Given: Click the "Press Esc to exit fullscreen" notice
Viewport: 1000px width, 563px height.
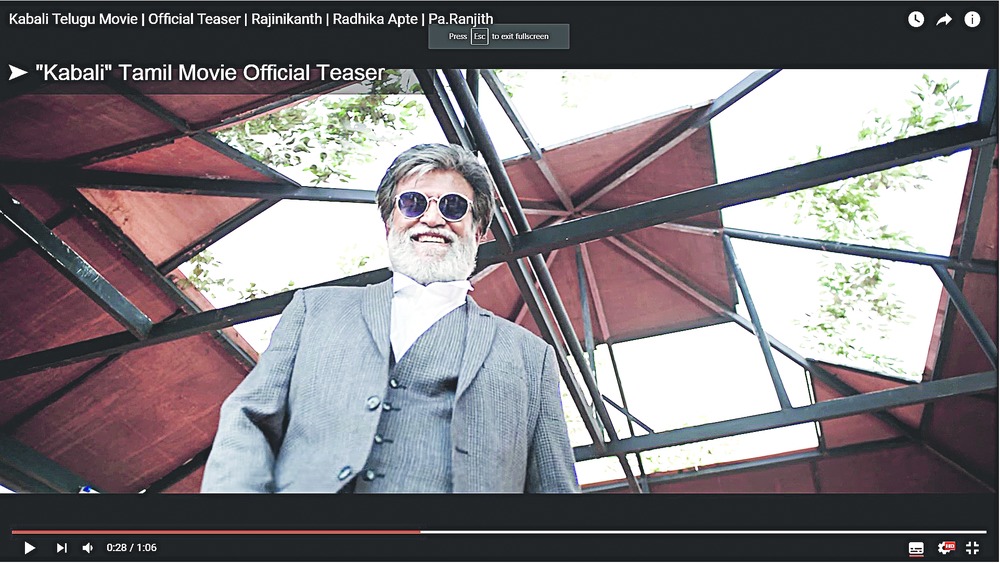Looking at the screenshot, I should tap(499, 36).
